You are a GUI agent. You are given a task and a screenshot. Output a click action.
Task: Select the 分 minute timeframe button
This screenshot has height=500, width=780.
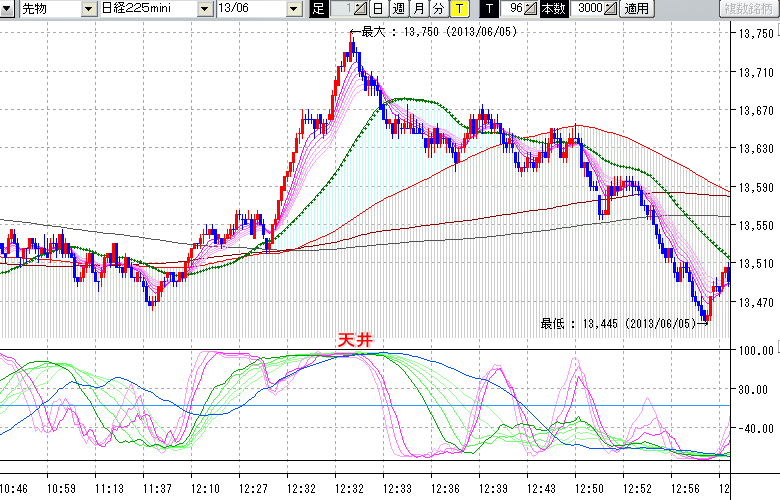point(438,9)
